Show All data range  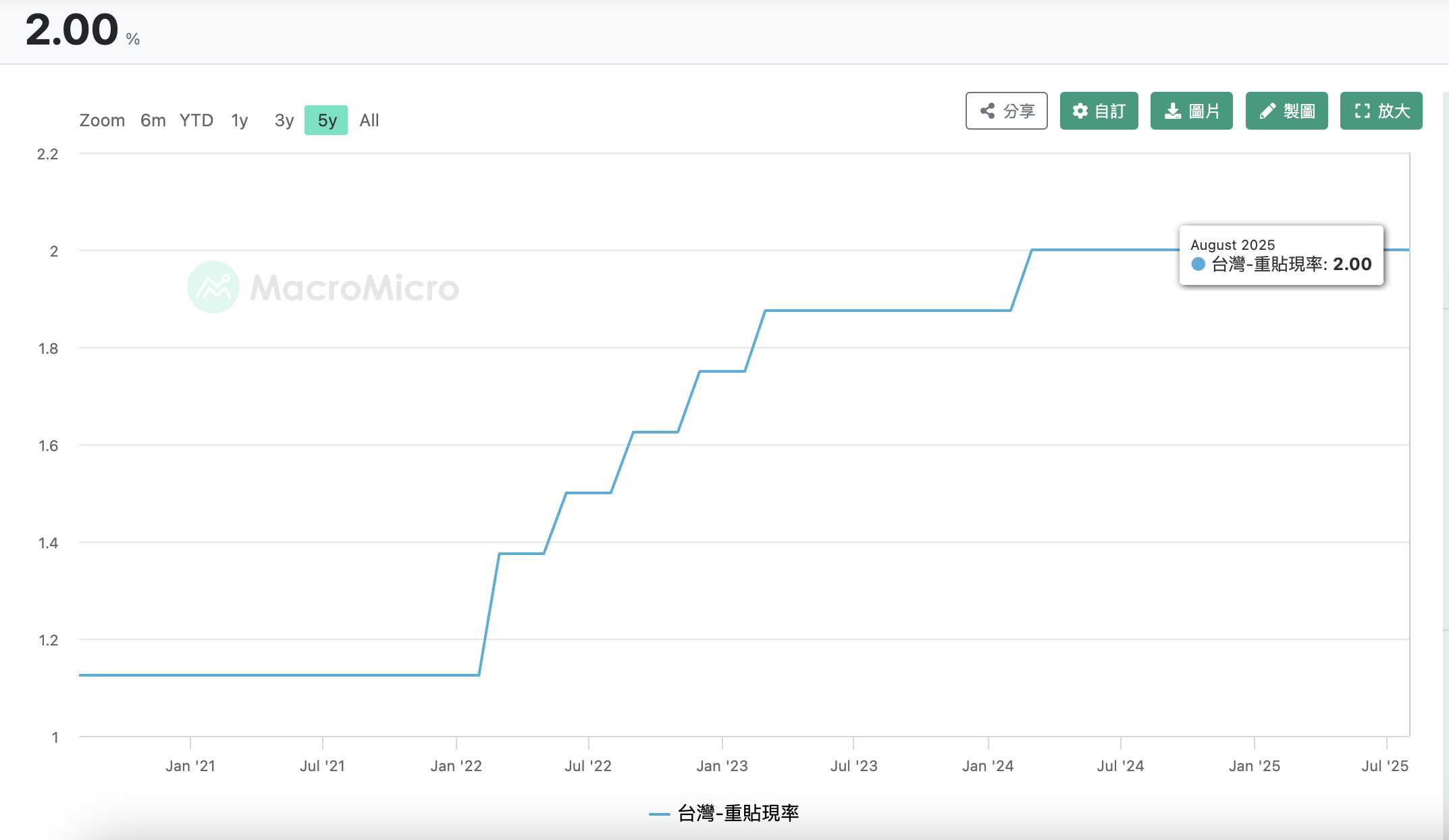369,120
